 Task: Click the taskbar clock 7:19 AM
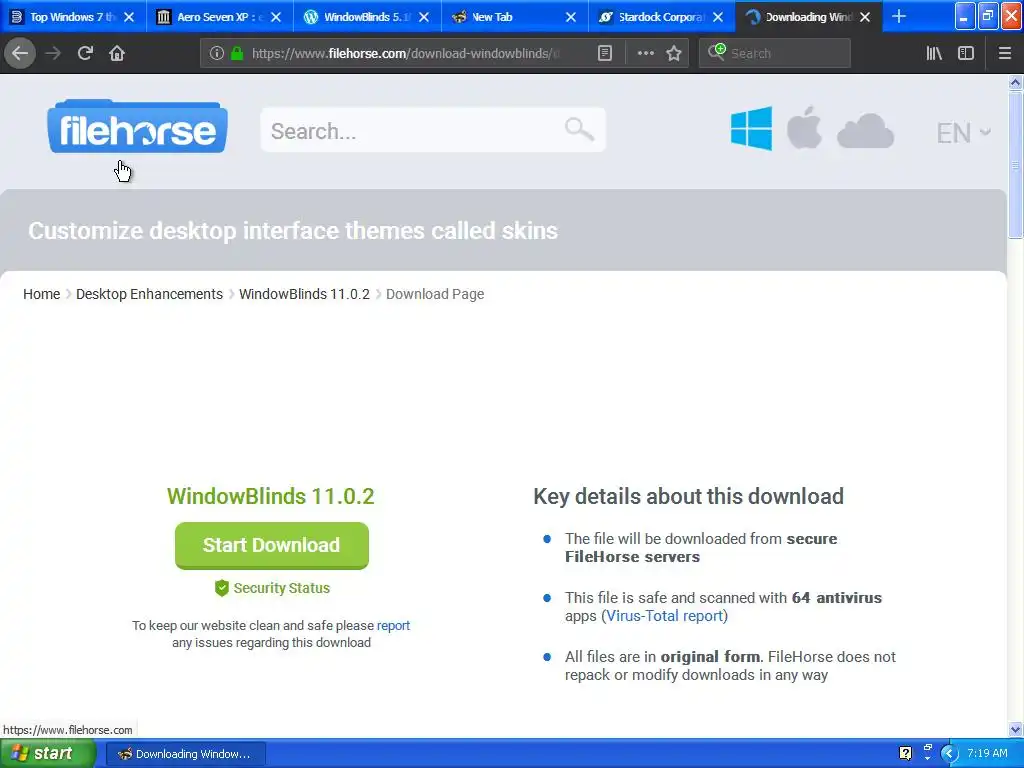point(987,753)
